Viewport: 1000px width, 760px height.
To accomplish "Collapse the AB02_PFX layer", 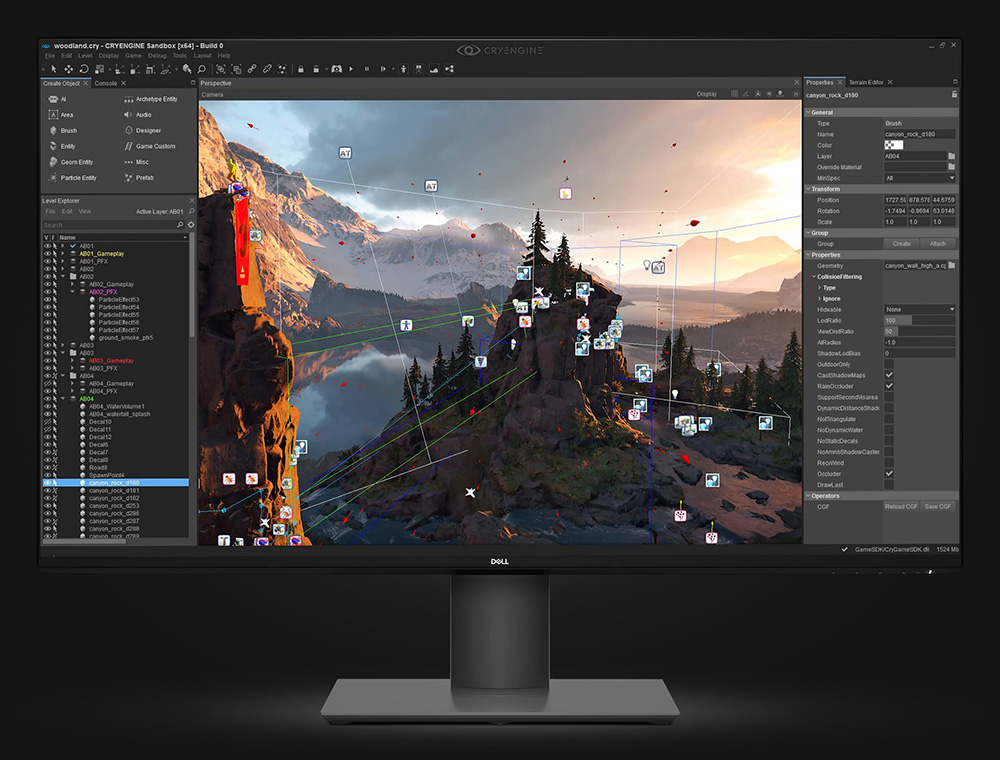I will pyautogui.click(x=72, y=292).
